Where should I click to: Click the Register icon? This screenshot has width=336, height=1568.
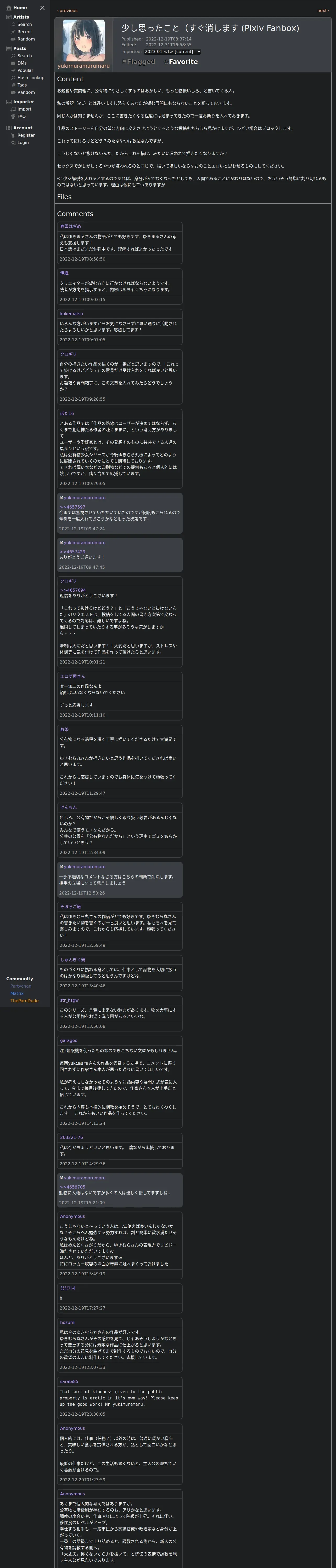point(13,135)
